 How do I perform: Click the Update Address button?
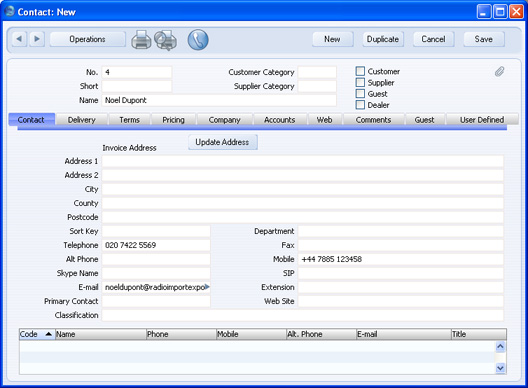click(223, 142)
